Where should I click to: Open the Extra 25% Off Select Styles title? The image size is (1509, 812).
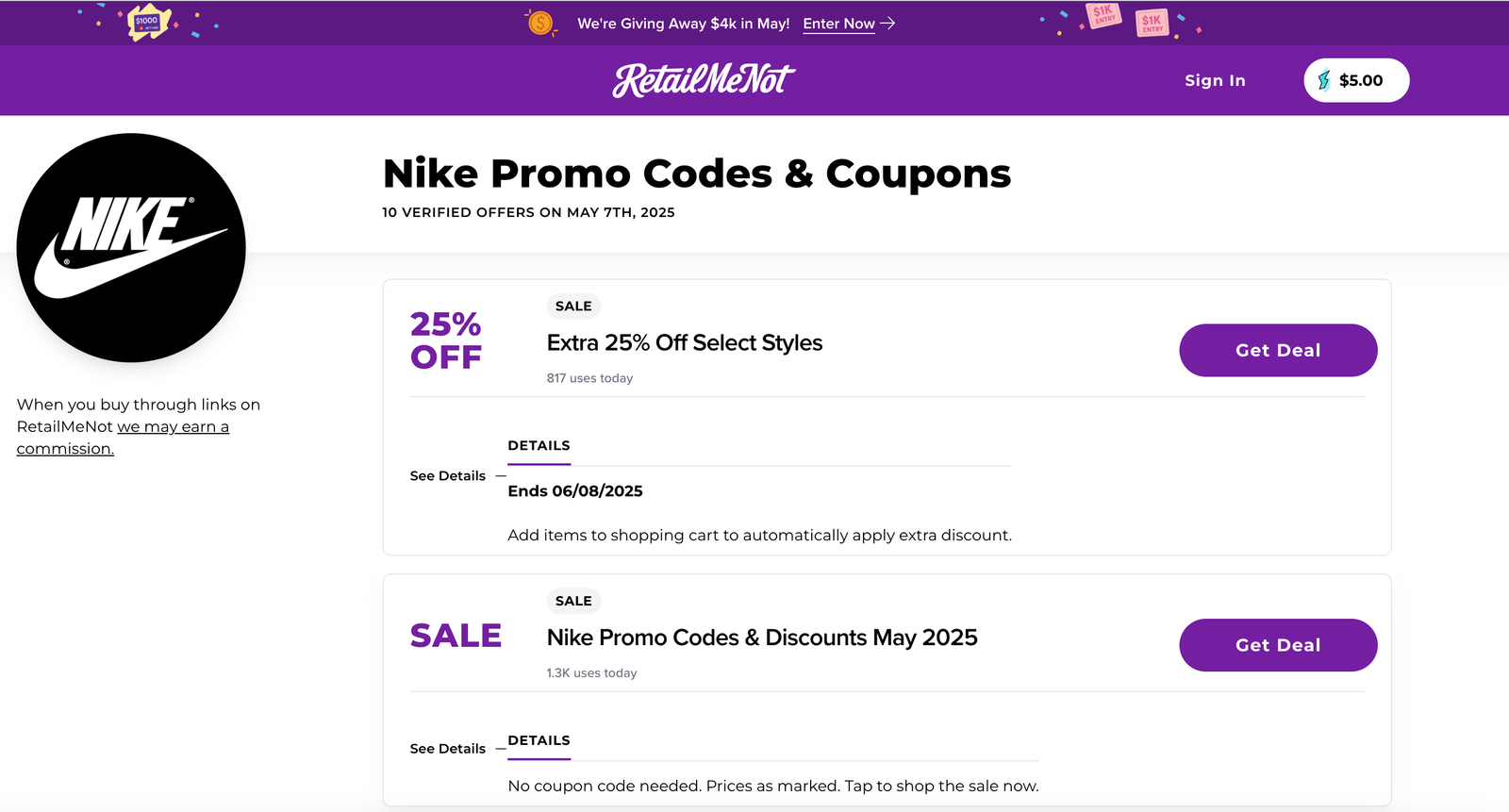(x=685, y=343)
